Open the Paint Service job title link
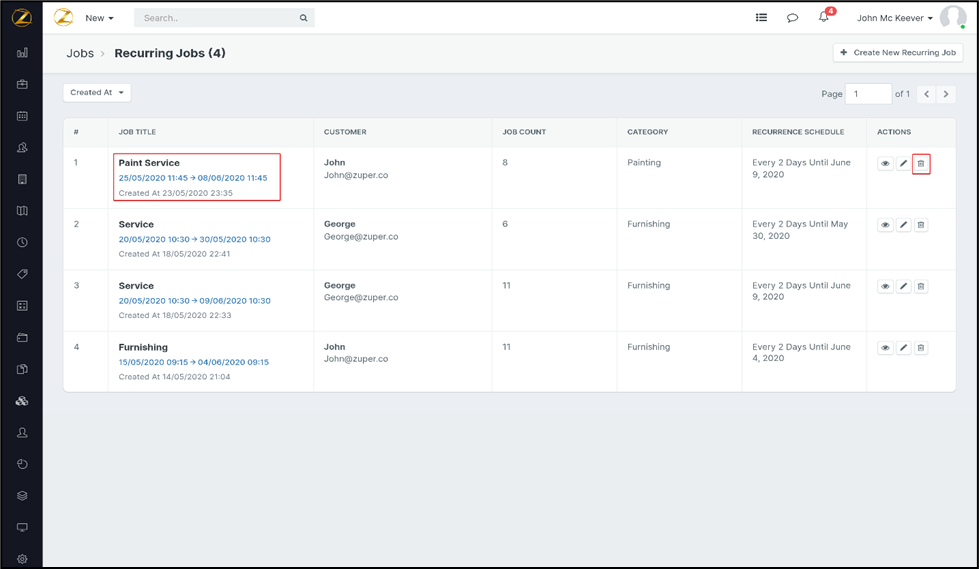The height and width of the screenshot is (569, 979). point(149,163)
